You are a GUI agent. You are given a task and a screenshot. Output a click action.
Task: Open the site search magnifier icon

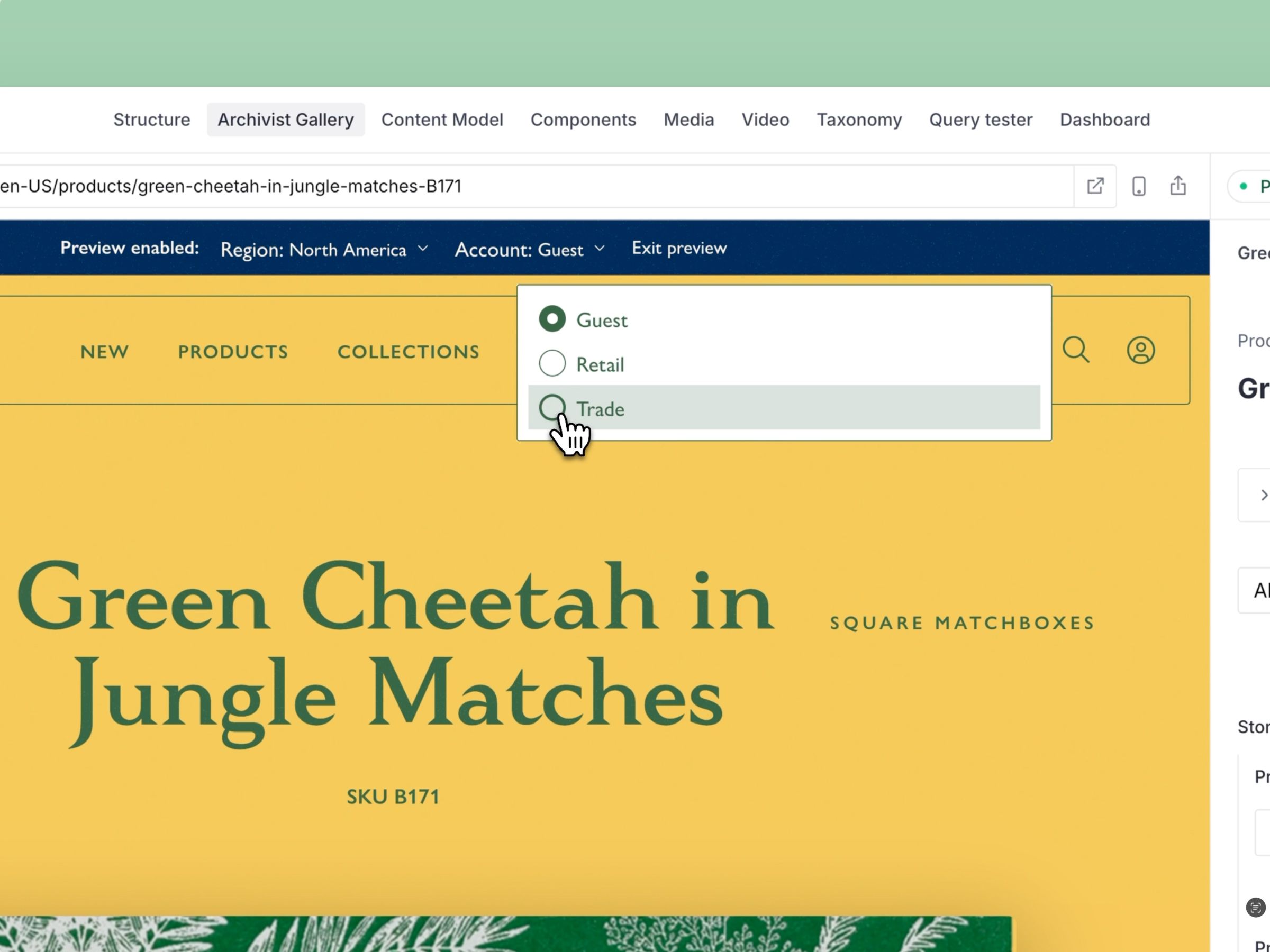(x=1075, y=350)
